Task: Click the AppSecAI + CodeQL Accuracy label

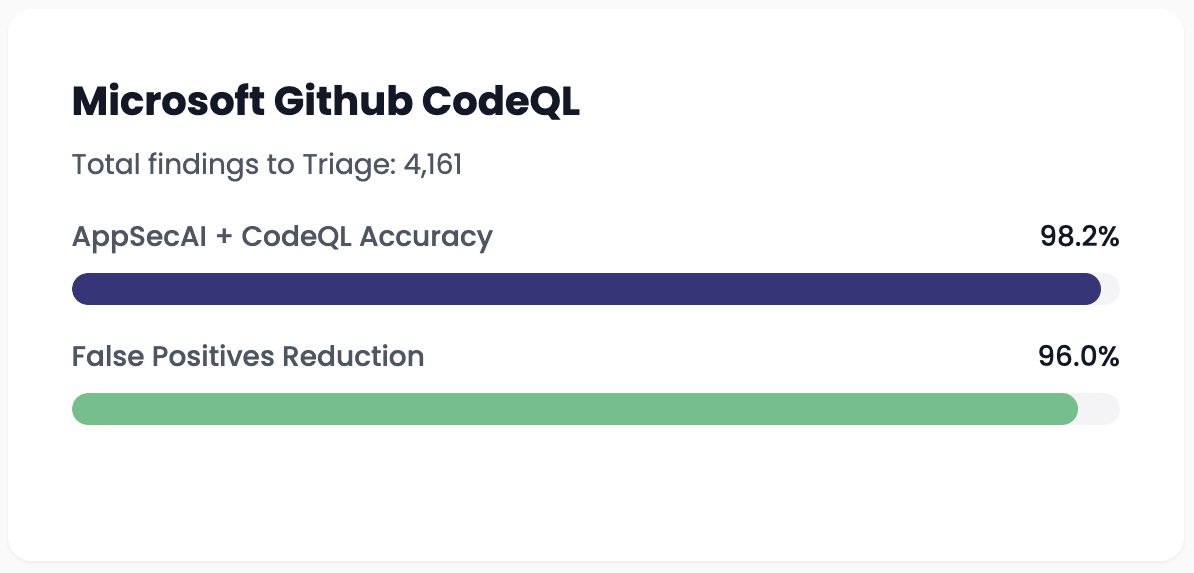Action: click(x=283, y=237)
